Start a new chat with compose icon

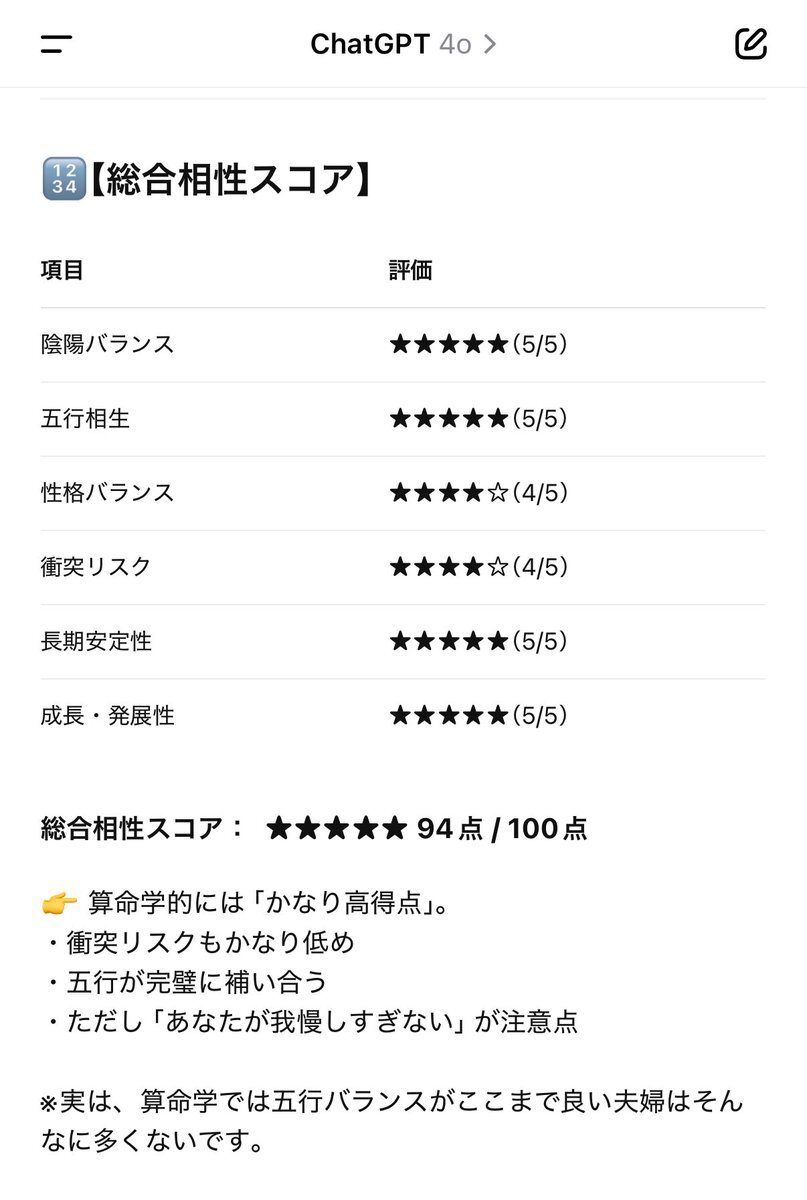coord(750,44)
